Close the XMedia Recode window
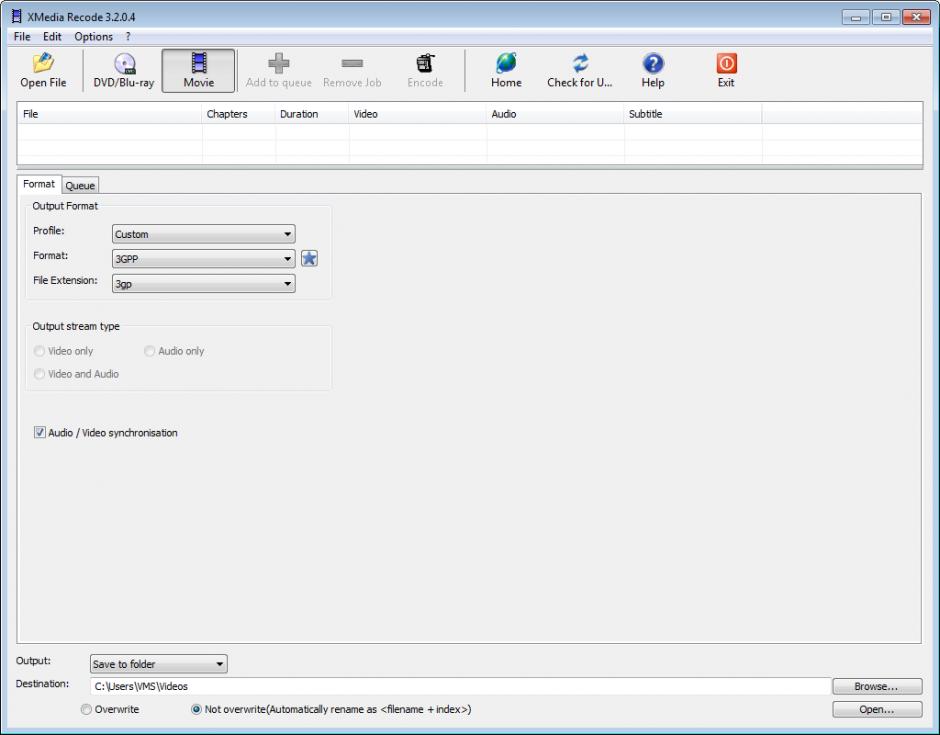 click(x=916, y=17)
